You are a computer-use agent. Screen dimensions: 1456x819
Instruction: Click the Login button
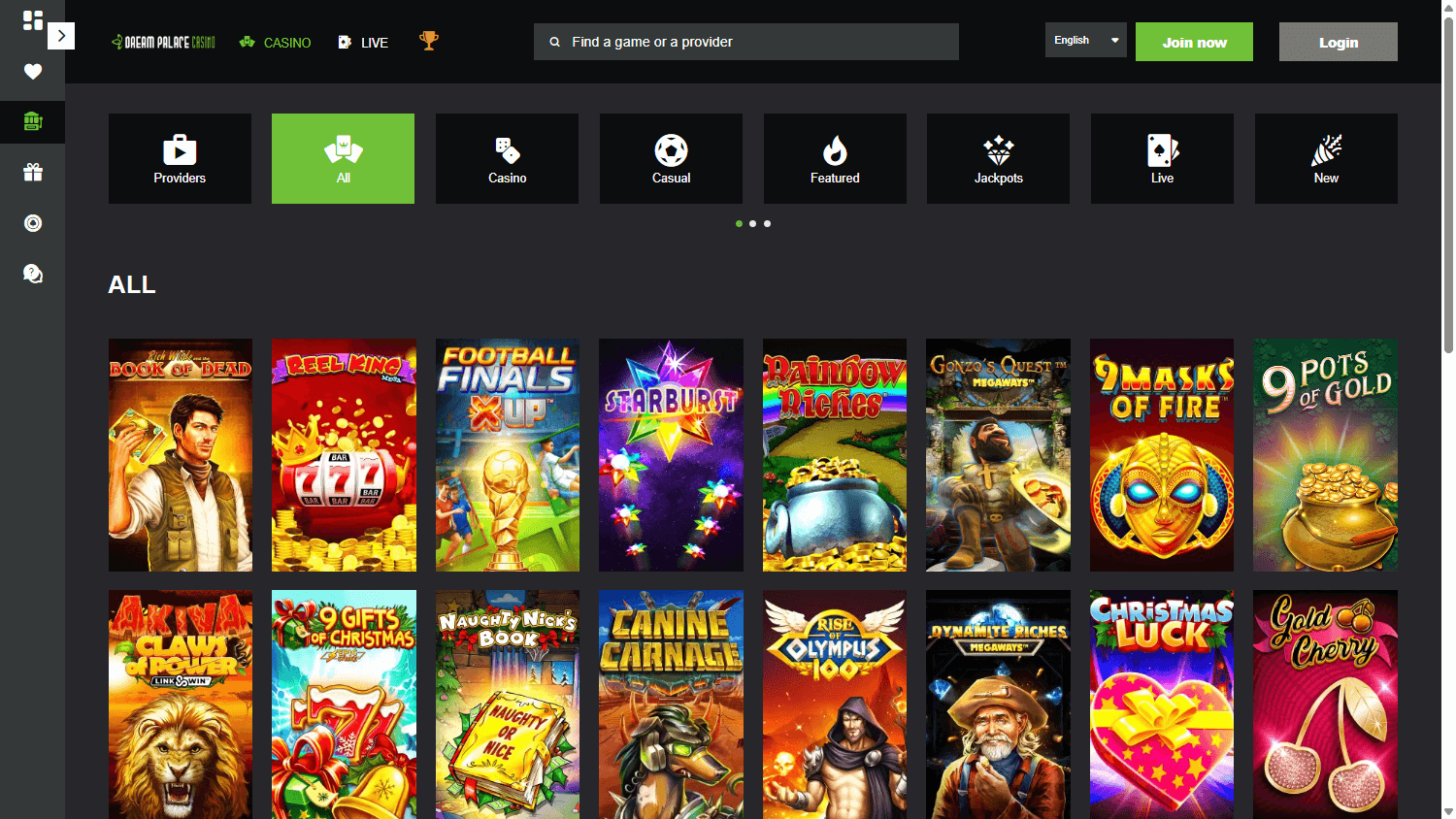click(1338, 42)
